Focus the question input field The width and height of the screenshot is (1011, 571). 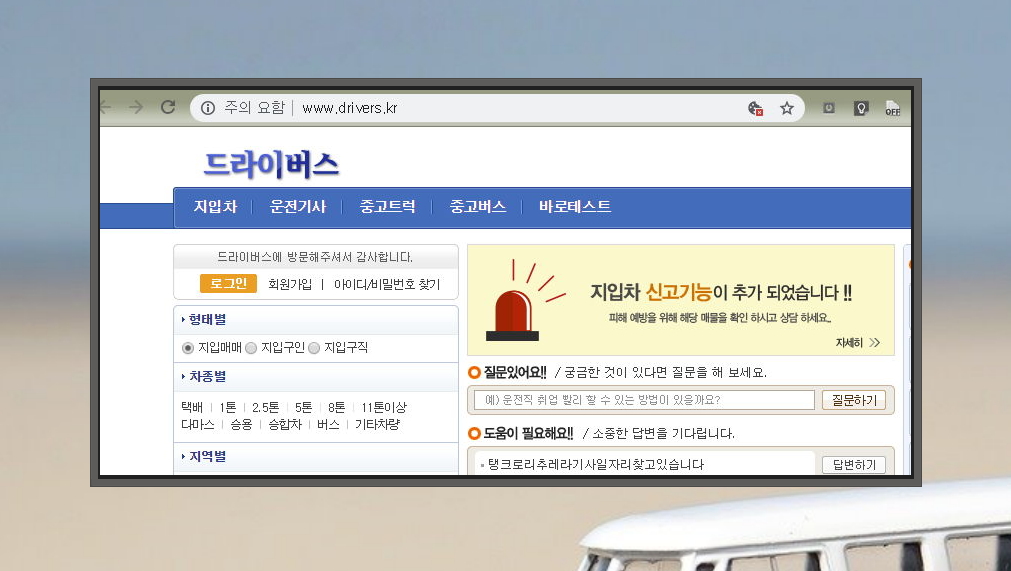click(x=644, y=400)
